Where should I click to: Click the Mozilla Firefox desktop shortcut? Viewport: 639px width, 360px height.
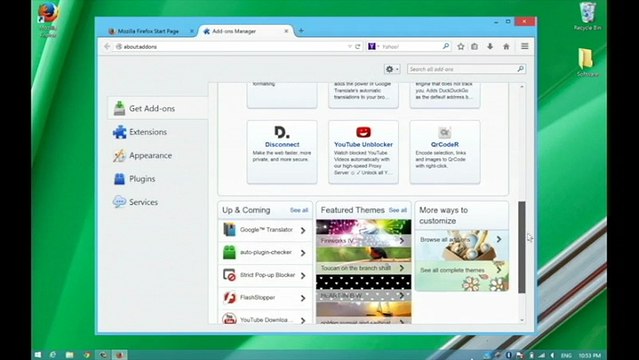click(x=48, y=20)
